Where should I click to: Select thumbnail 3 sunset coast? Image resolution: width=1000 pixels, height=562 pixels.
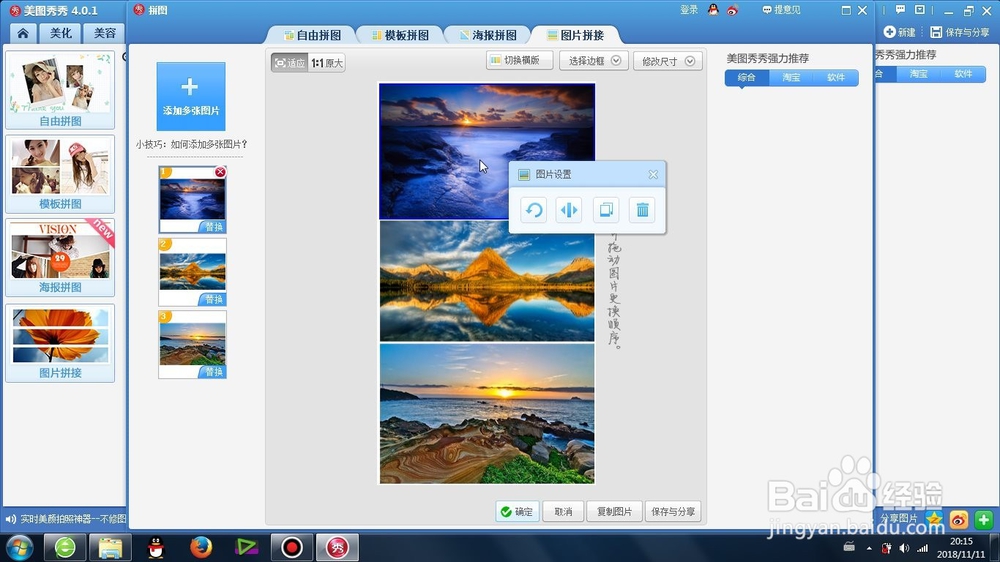(193, 343)
